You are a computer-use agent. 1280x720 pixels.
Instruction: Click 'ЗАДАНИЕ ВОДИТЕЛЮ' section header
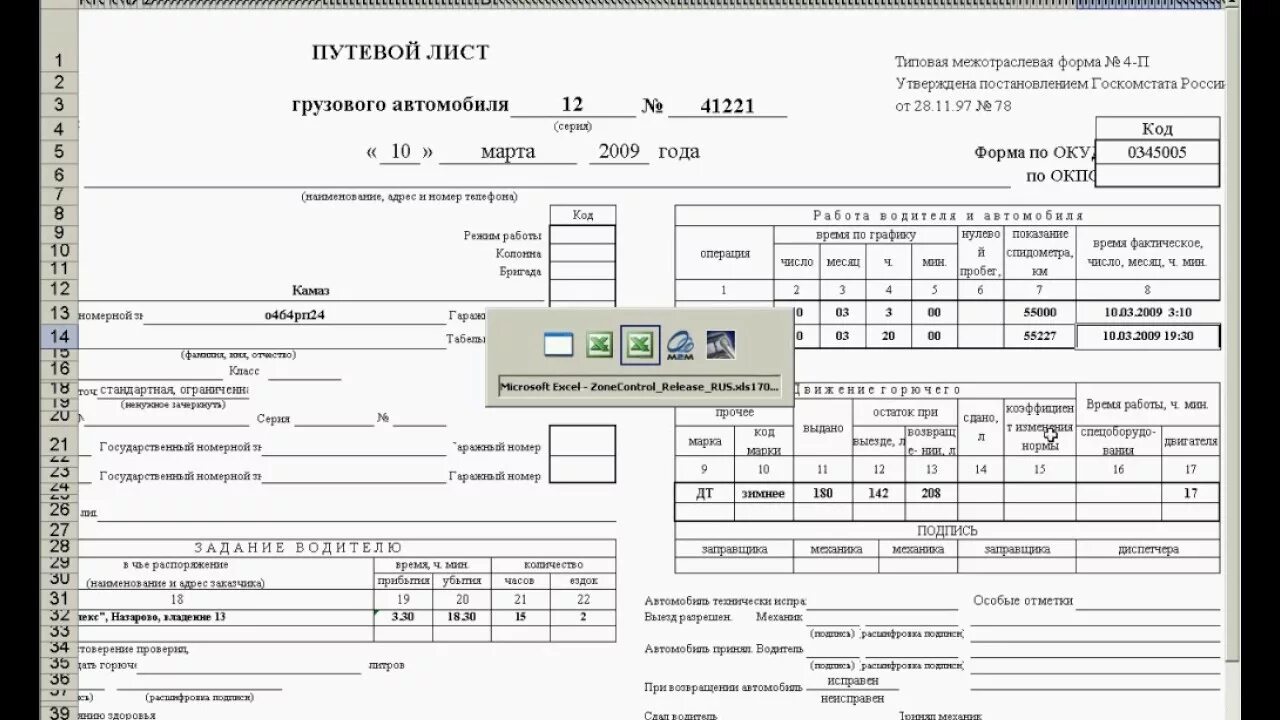pos(298,548)
